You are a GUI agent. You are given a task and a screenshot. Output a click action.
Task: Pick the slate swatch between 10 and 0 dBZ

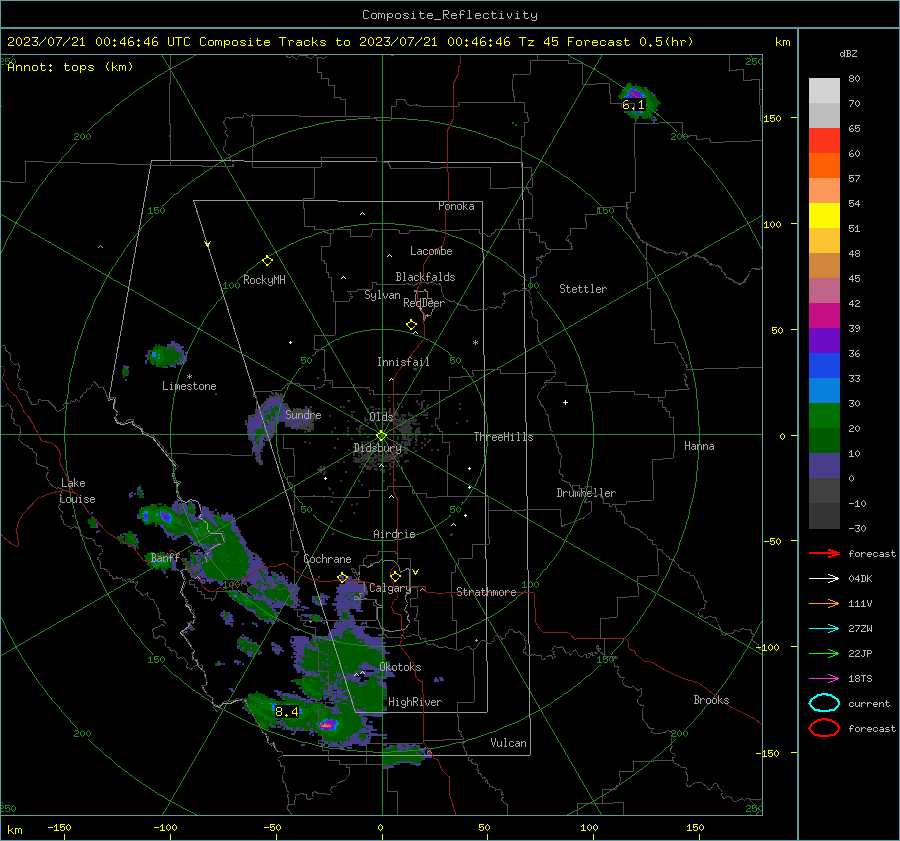824,466
